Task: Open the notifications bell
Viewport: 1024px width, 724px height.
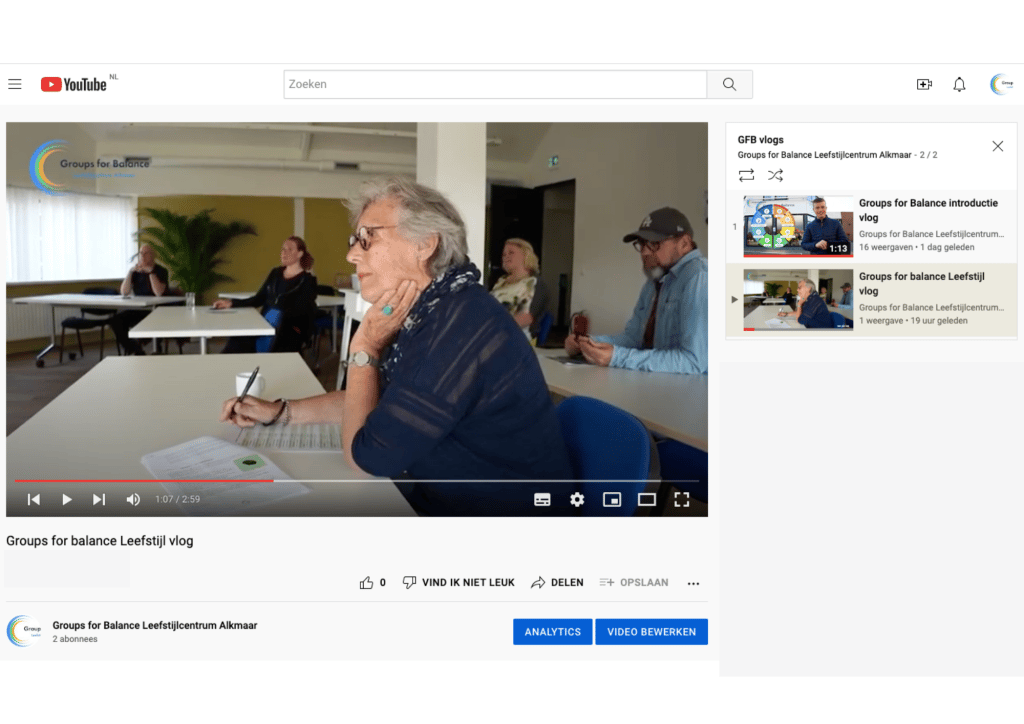Action: click(959, 84)
